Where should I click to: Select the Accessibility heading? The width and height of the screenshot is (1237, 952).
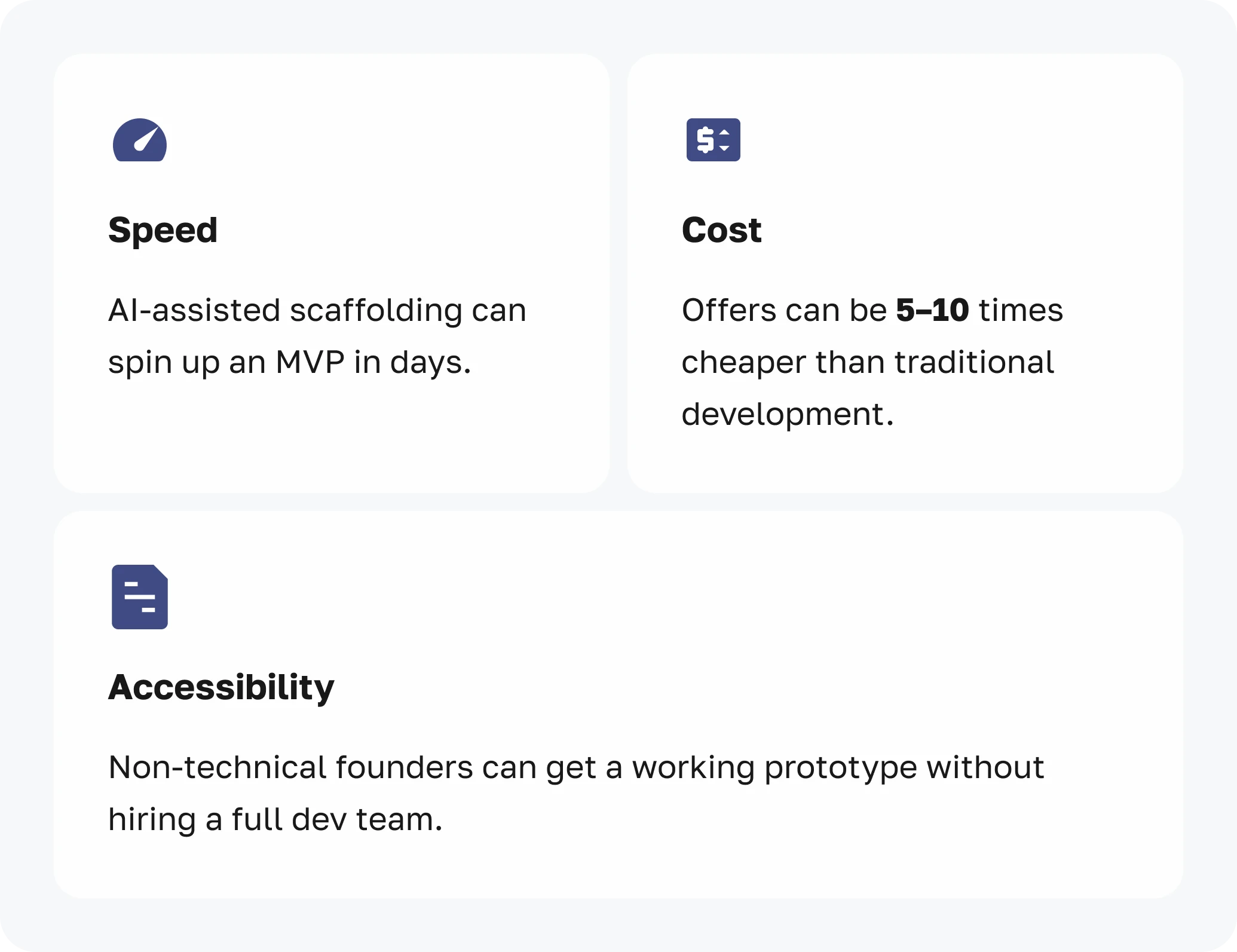221,687
